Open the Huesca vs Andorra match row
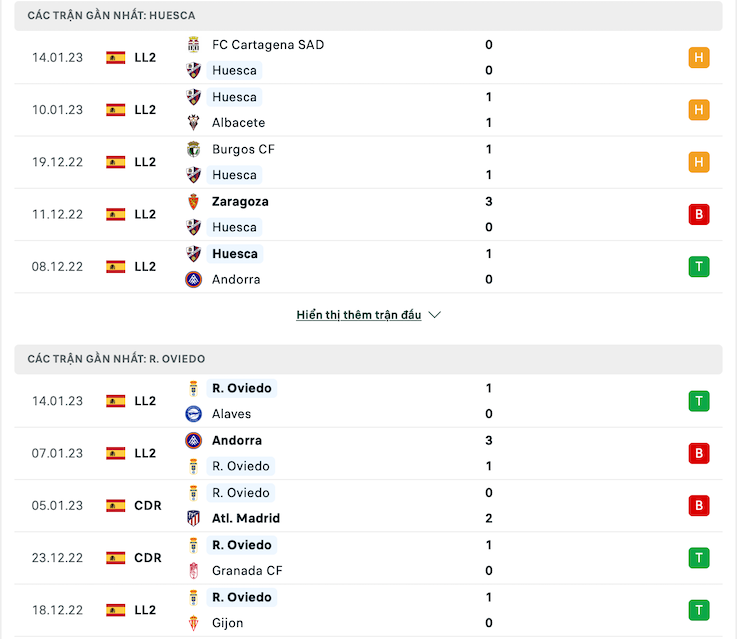 (368, 267)
